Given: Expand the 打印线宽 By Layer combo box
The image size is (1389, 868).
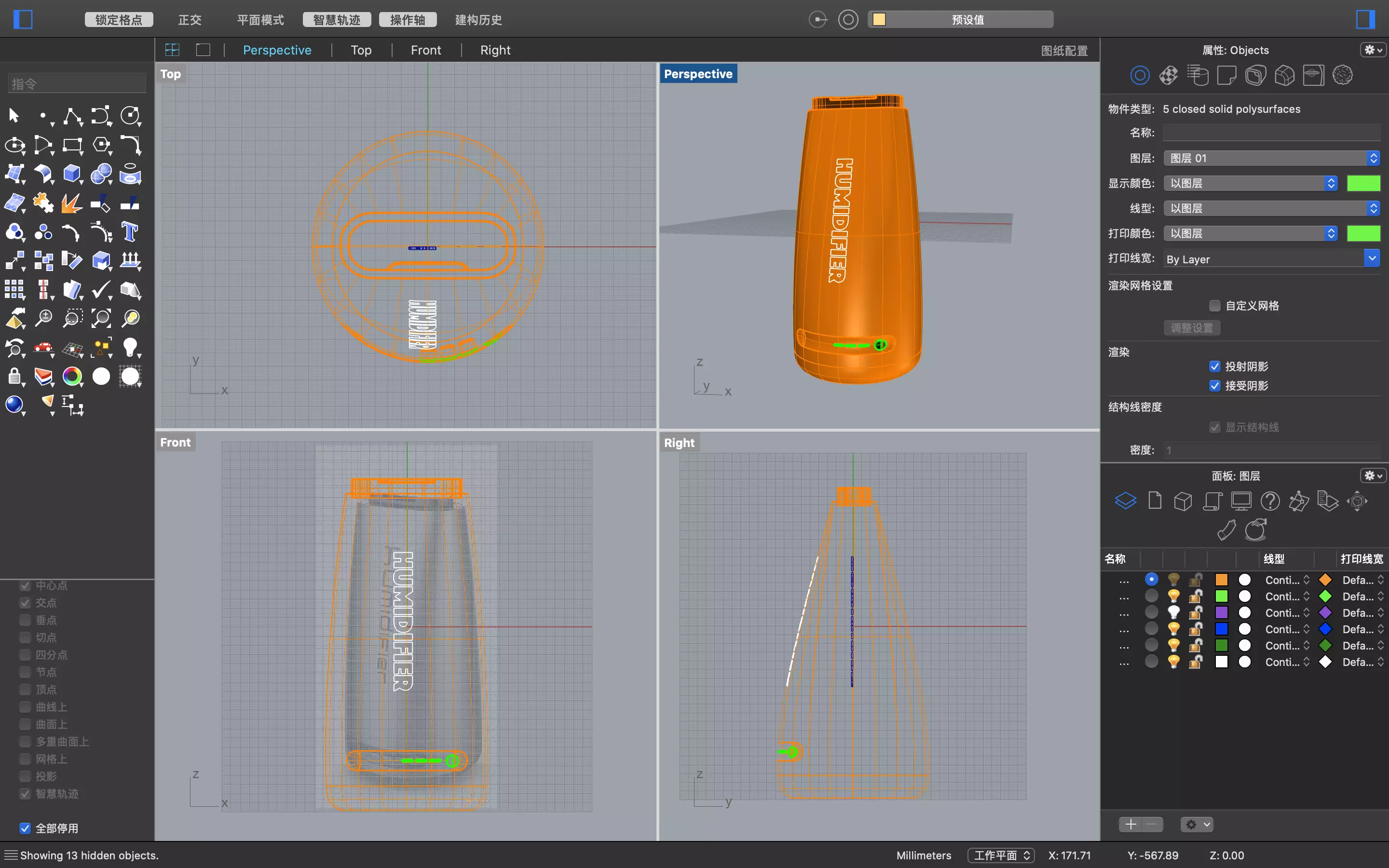Looking at the screenshot, I should pos(1372,258).
